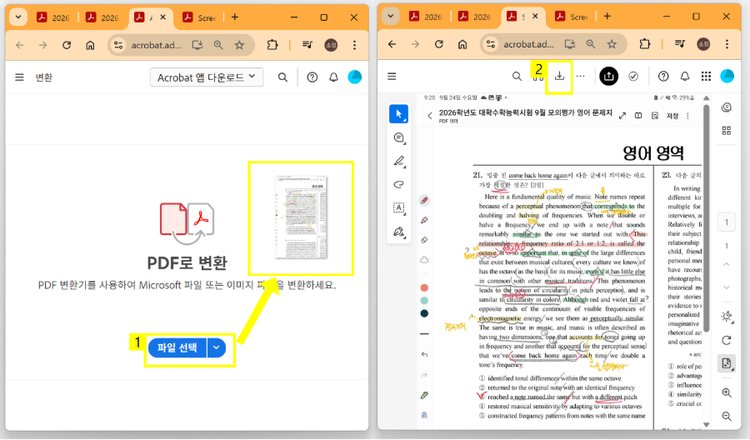Click the page number 1 box on the sidebar
The width and height of the screenshot is (750, 440).
[726, 222]
